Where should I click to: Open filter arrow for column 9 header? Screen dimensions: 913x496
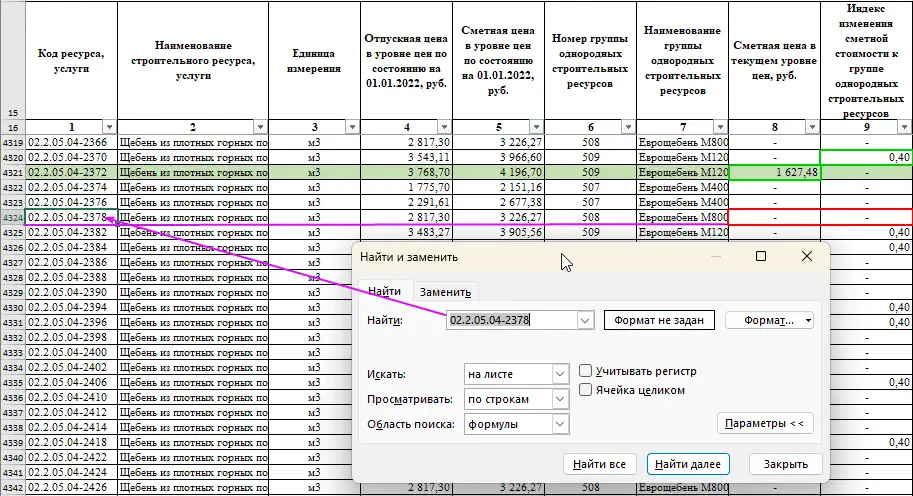click(x=904, y=127)
